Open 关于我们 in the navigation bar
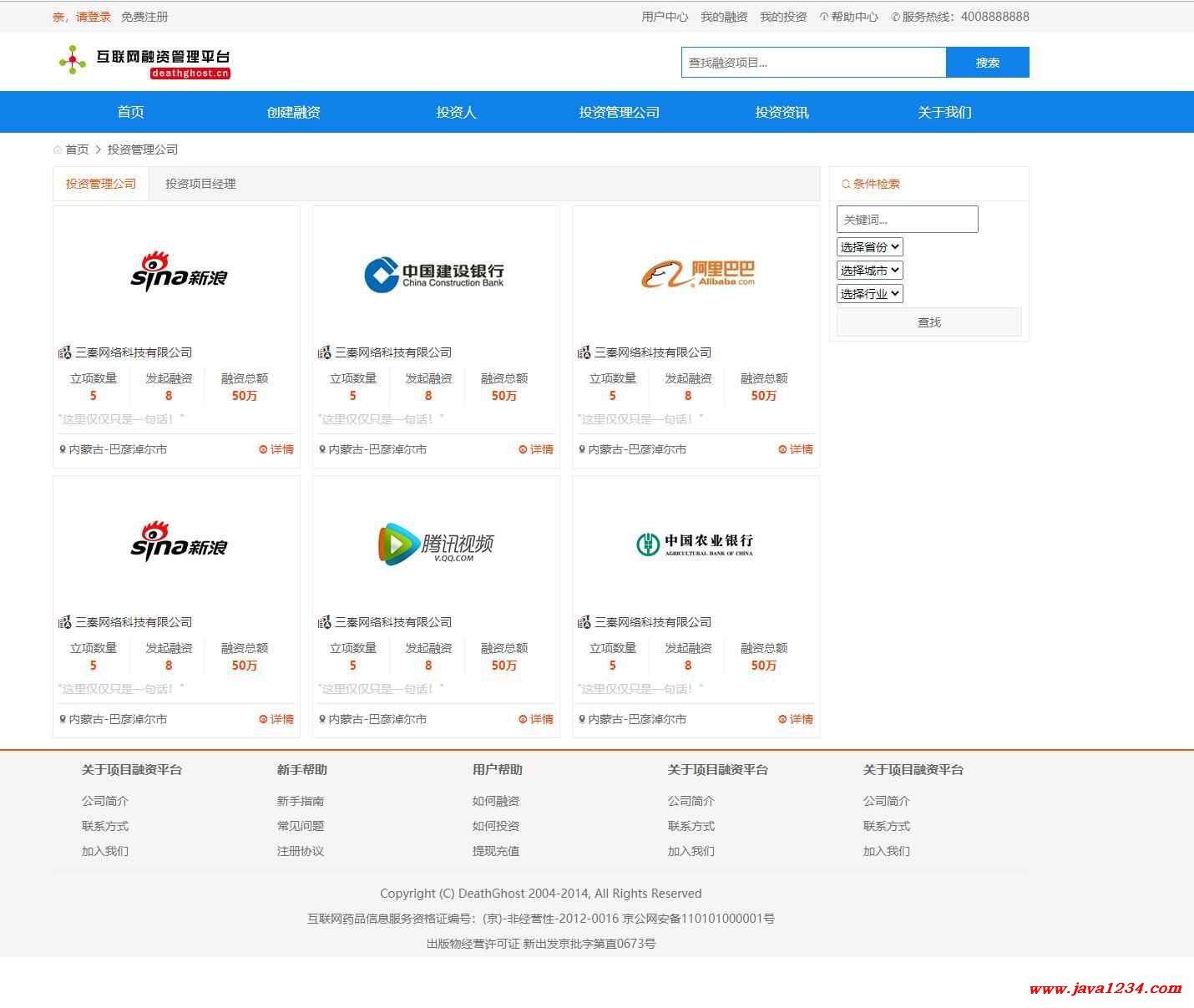Screen dimensions: 1194x1008 pos(944,112)
